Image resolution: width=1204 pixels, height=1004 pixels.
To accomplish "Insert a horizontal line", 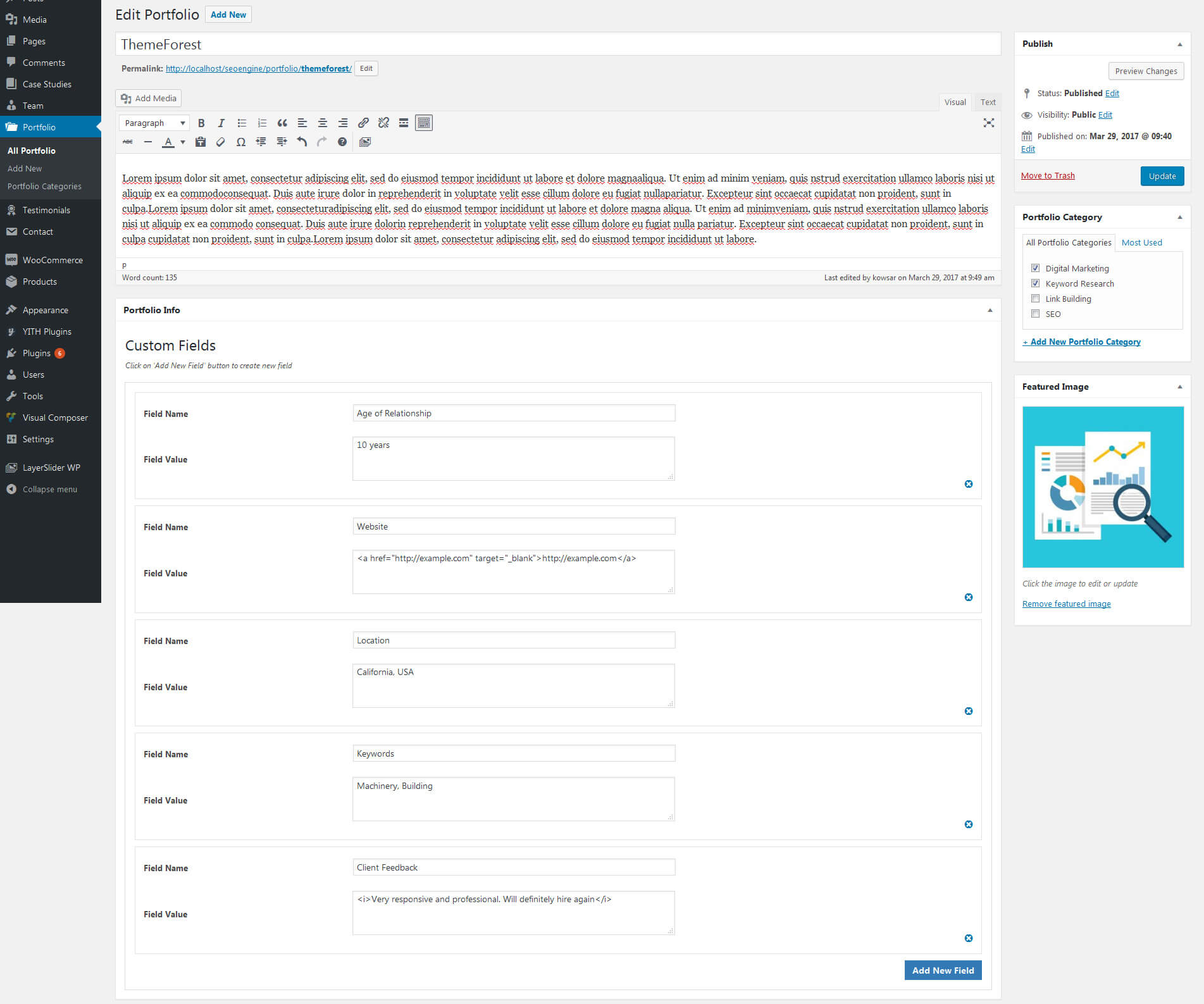I will tap(148, 142).
